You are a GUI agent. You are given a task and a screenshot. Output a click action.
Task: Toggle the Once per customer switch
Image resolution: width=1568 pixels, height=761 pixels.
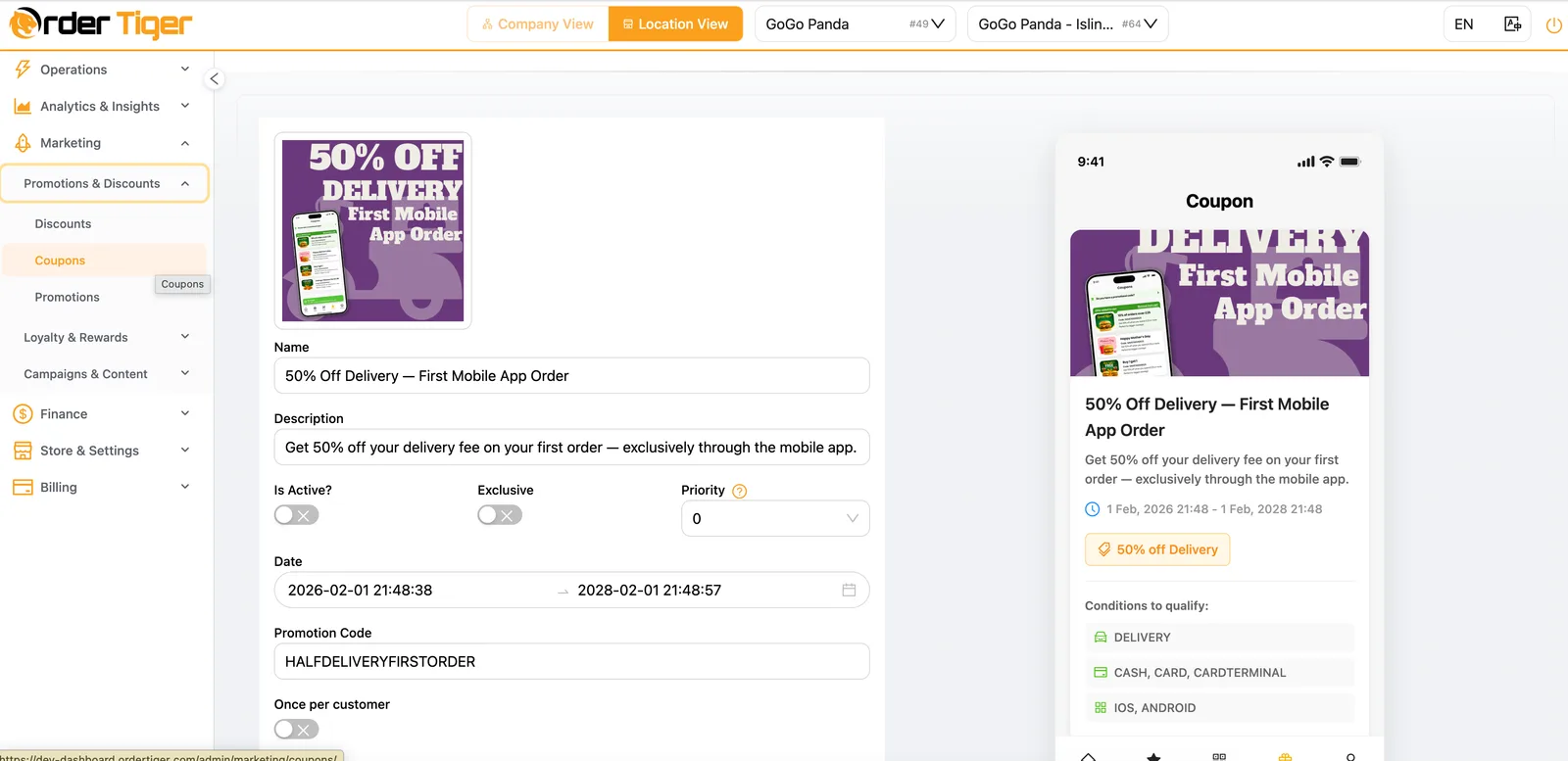296,730
